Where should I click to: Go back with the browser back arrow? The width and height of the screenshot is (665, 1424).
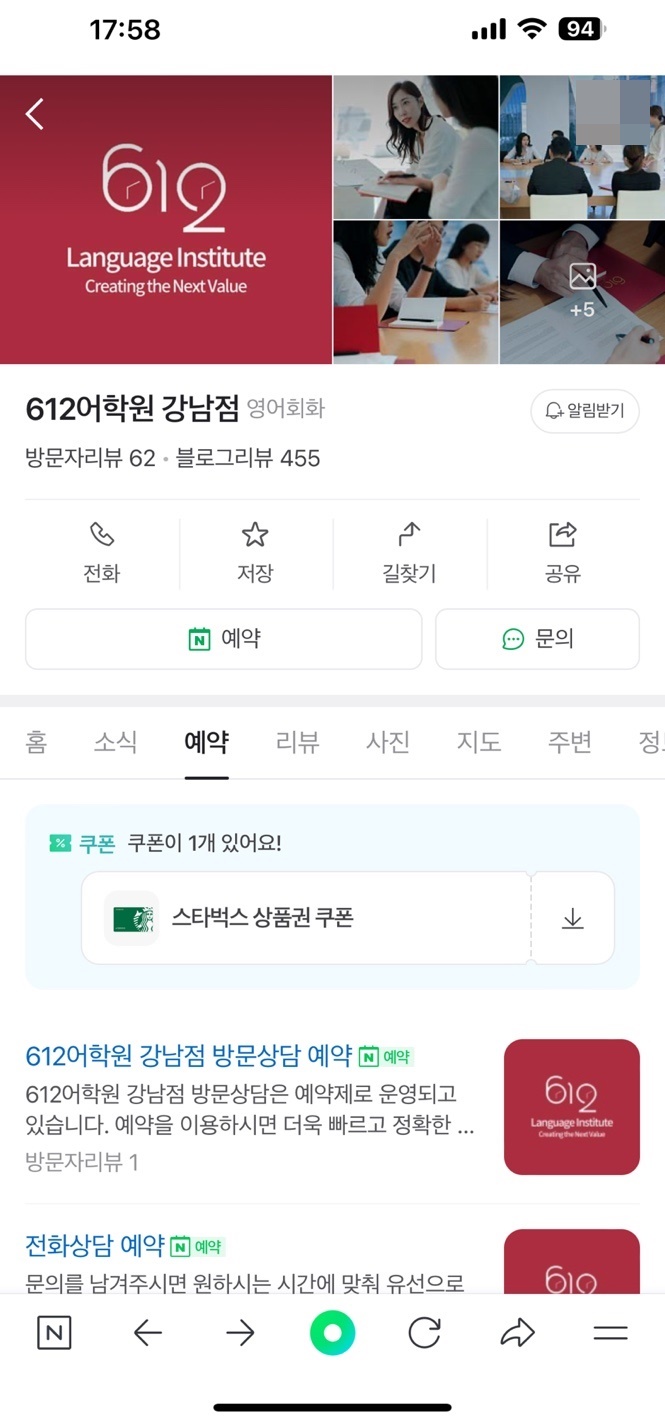click(148, 1333)
